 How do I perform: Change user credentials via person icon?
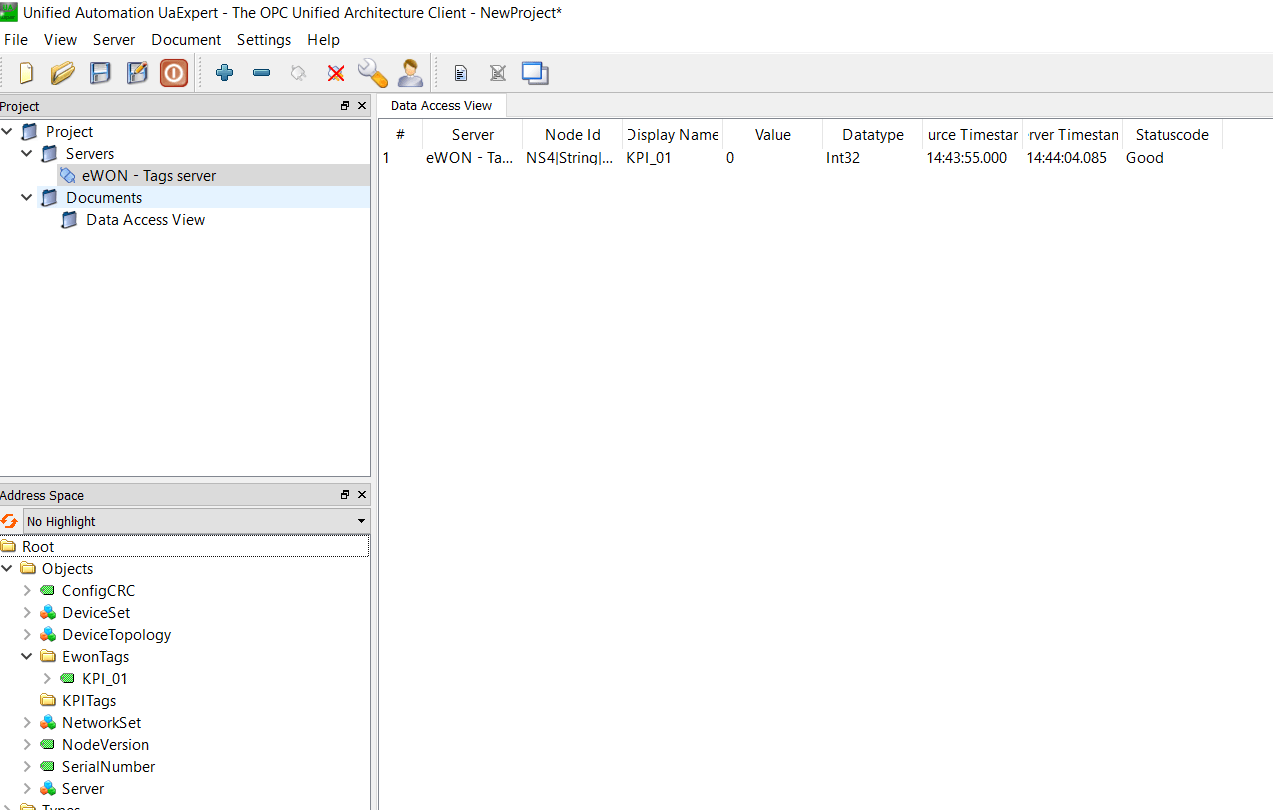click(x=409, y=72)
